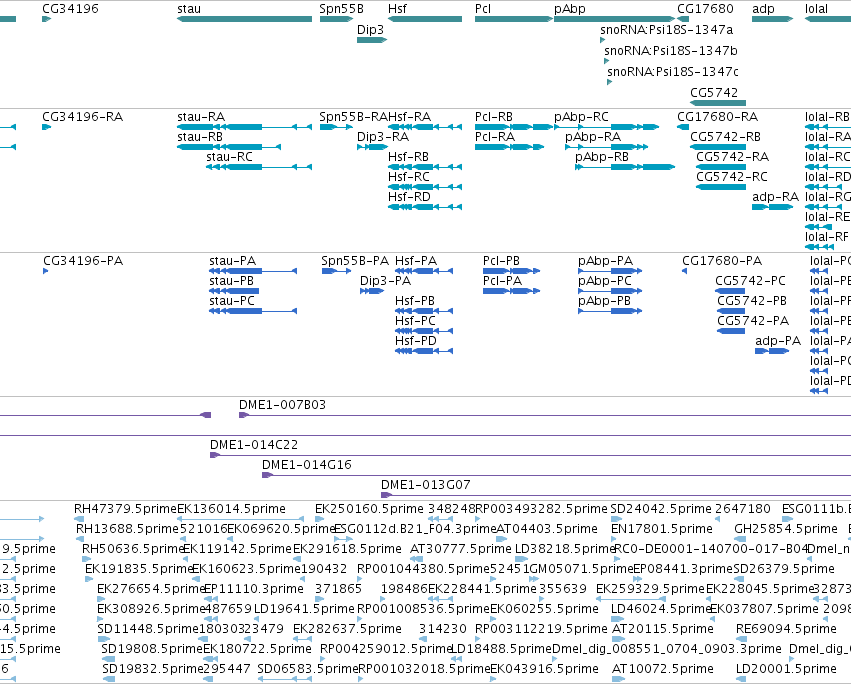This screenshot has height=684, width=851.
Task: Click transcript adp-RA
Action: pos(776,197)
